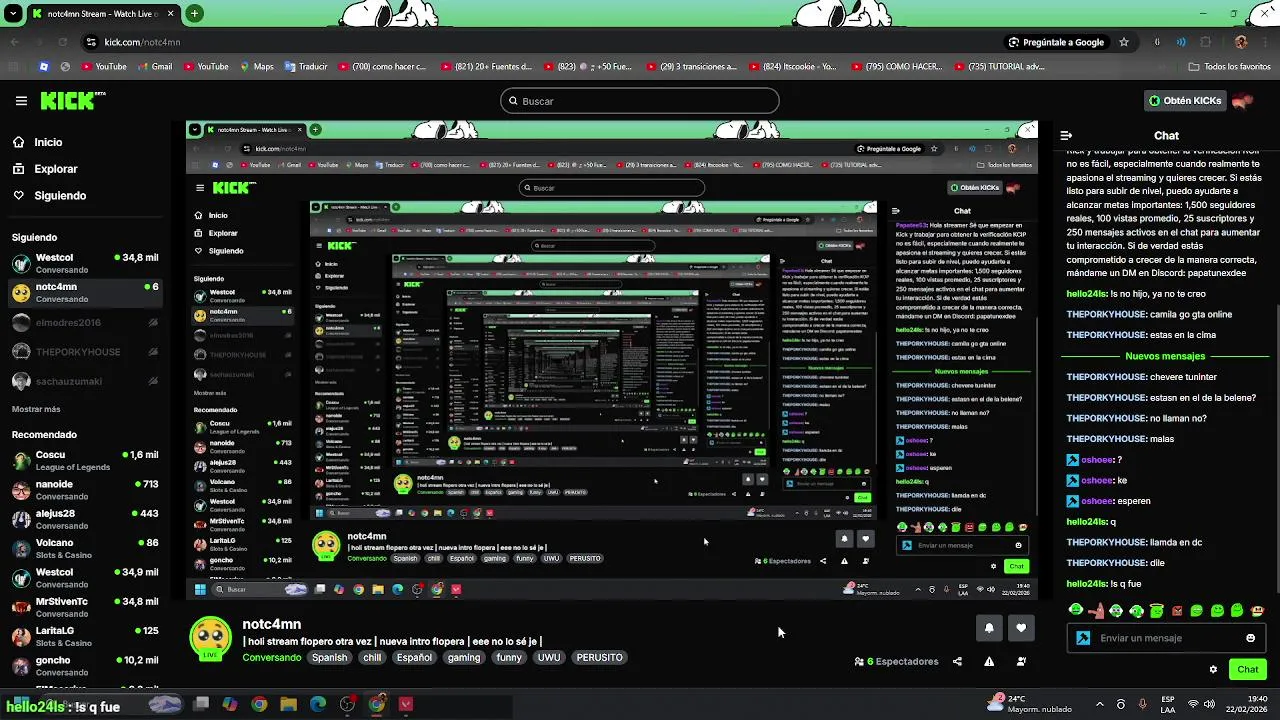Viewport: 1280px width, 720px height.
Task: Bookmark this page with the star icon
Action: [x=1124, y=42]
